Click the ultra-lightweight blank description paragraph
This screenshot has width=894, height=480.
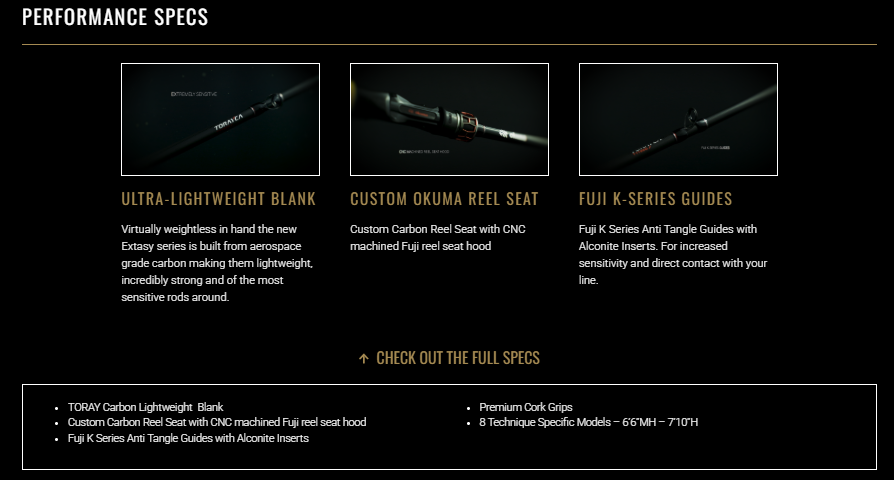click(x=217, y=263)
